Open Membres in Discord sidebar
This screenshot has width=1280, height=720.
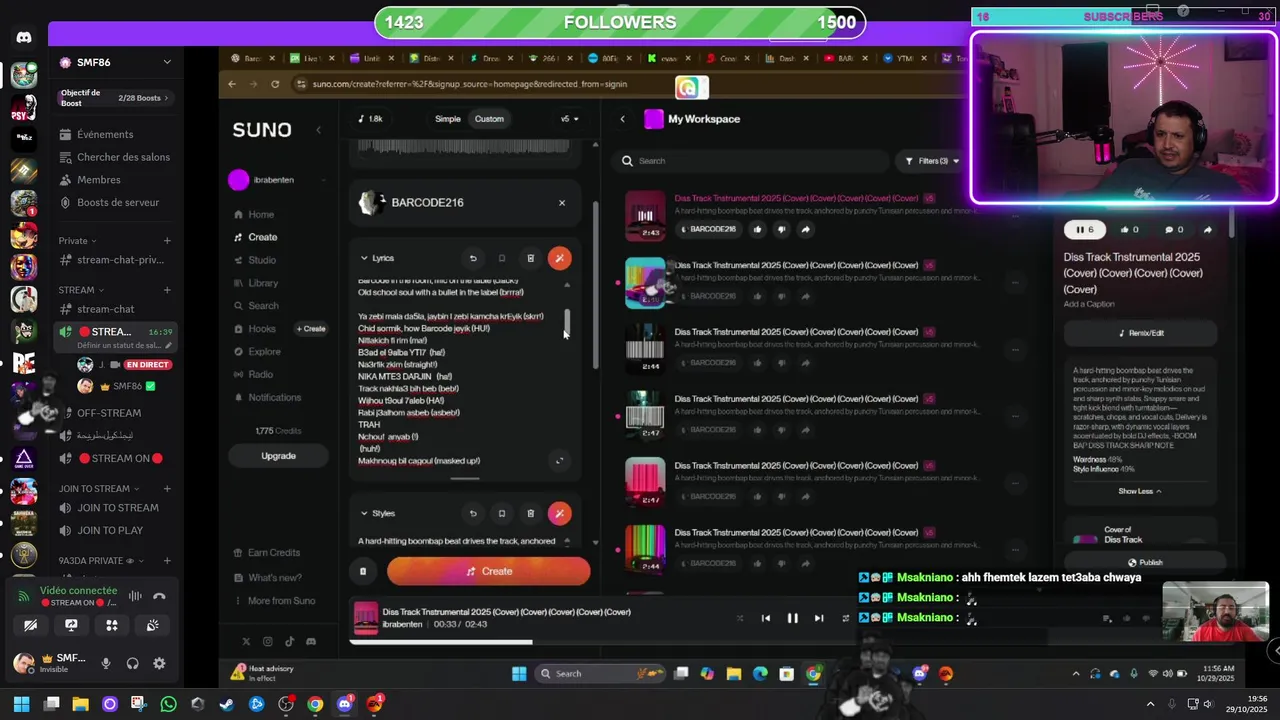click(x=99, y=180)
